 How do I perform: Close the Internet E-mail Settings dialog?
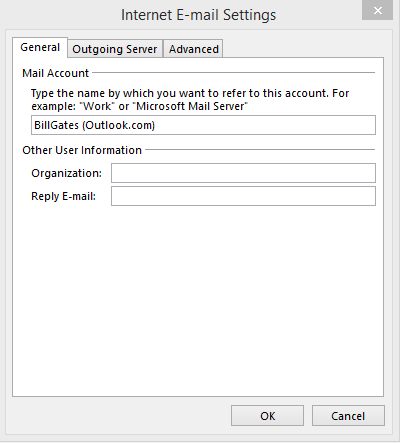(x=377, y=10)
